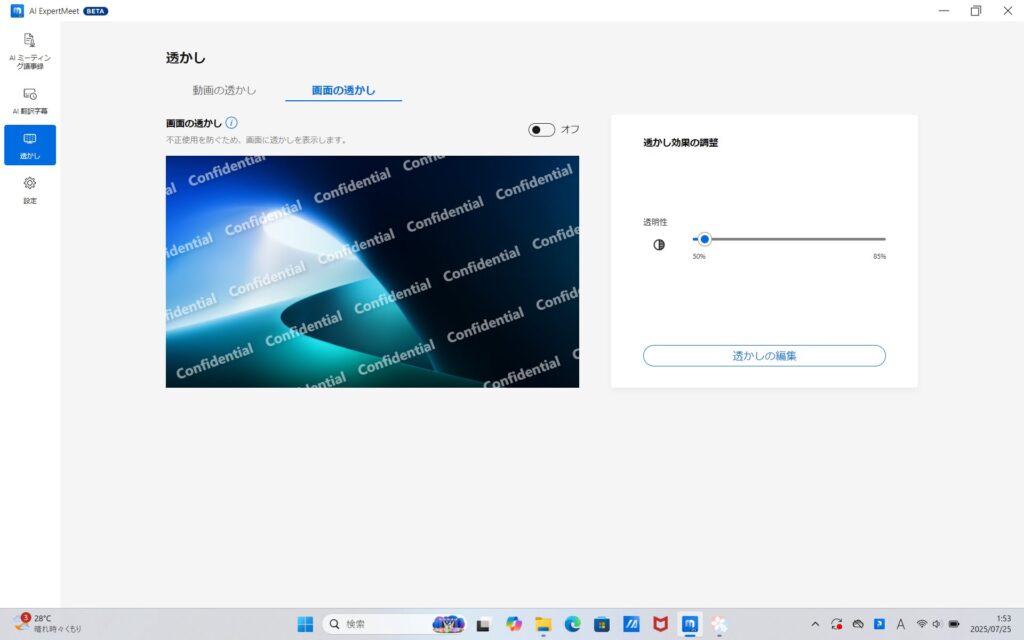Select the 画面の透かし tab
Screen dimensions: 1024x640
[x=343, y=88]
